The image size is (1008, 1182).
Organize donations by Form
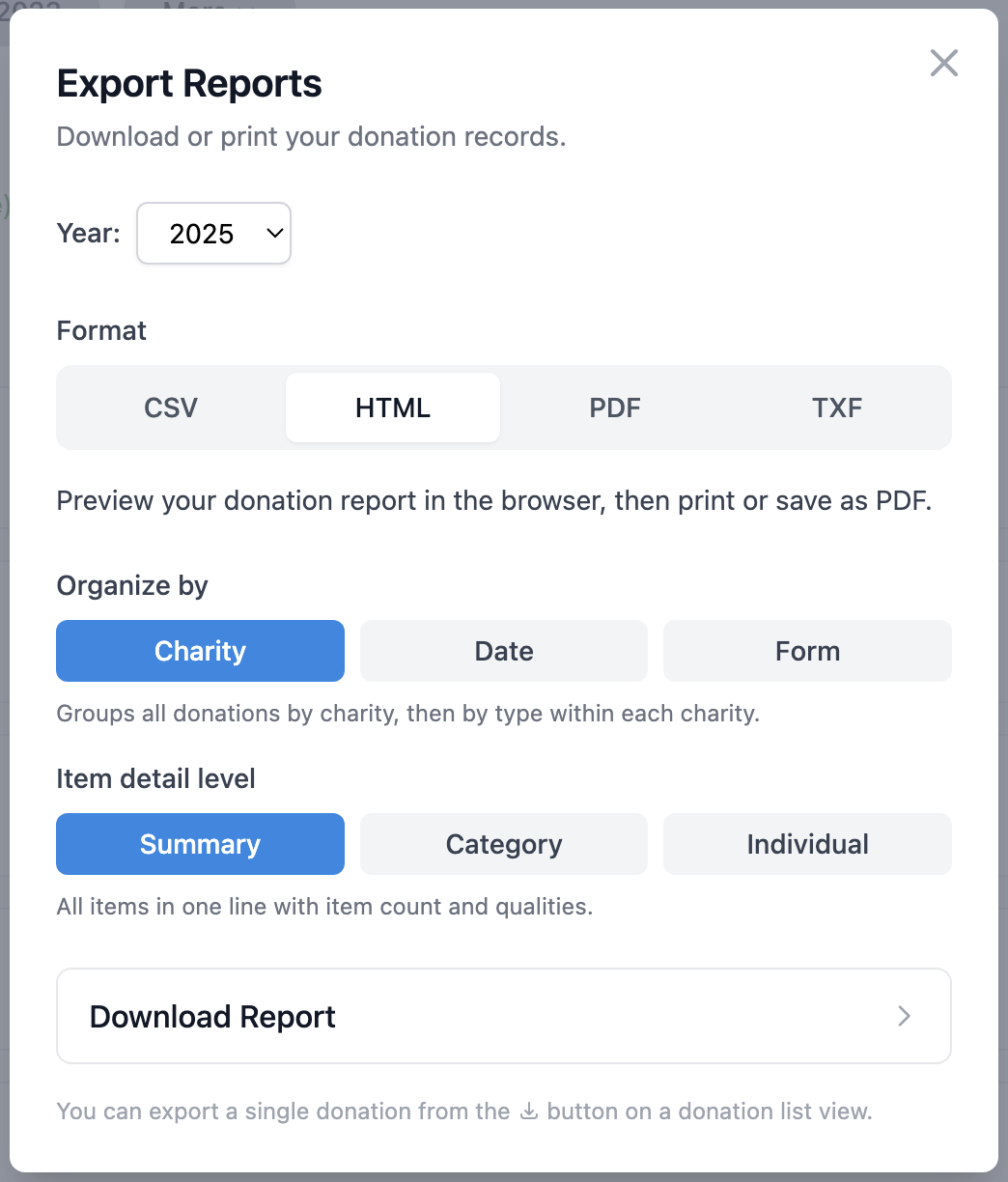pyautogui.click(x=807, y=651)
